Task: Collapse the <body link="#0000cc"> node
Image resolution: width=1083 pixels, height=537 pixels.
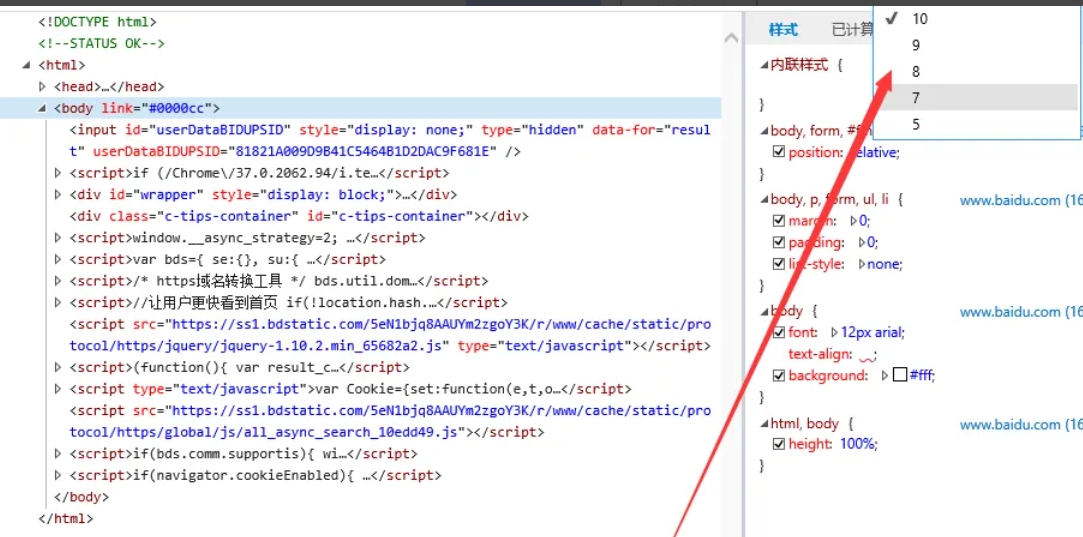Action: coord(42,108)
